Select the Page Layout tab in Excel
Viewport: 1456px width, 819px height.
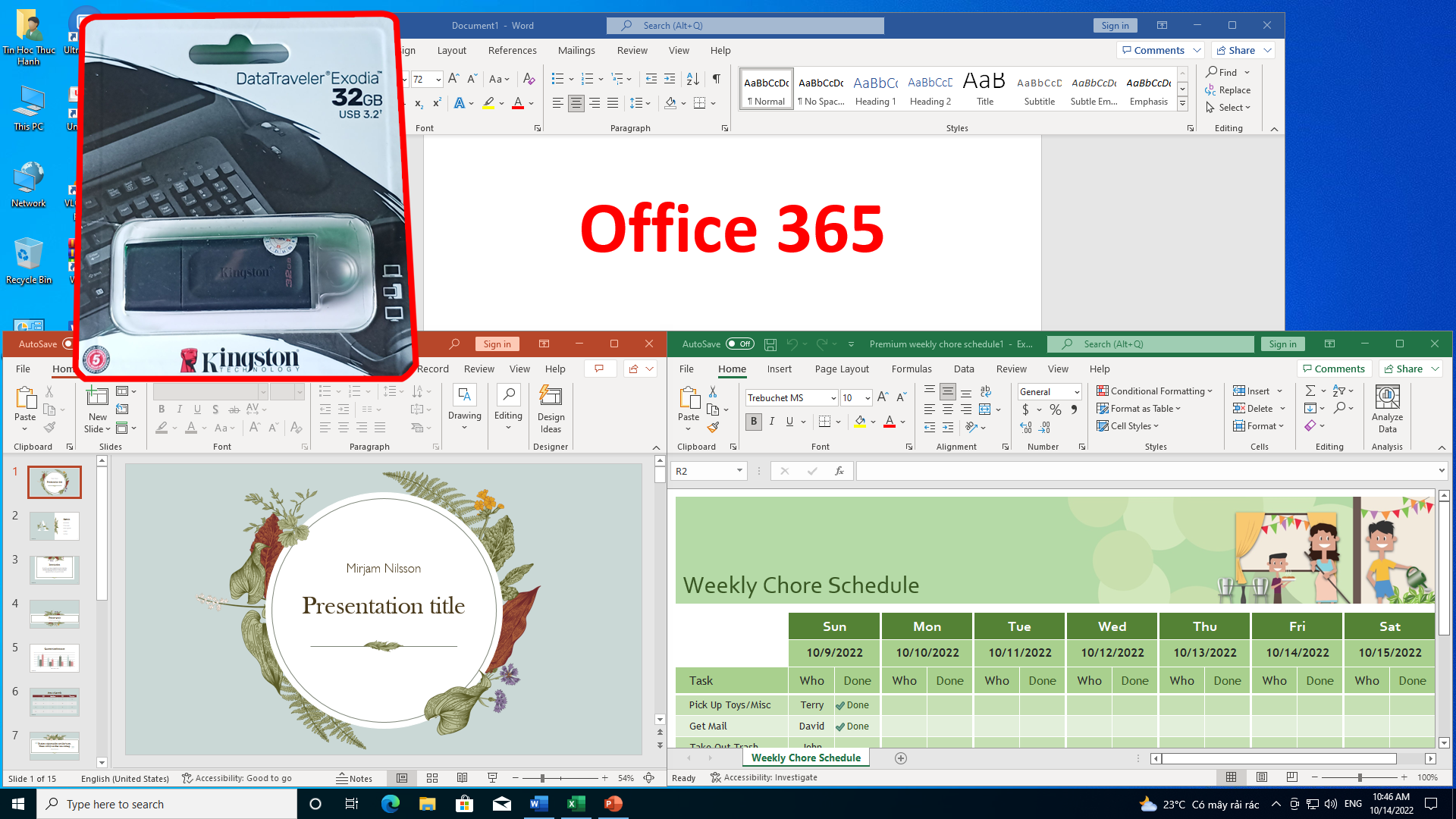[841, 368]
